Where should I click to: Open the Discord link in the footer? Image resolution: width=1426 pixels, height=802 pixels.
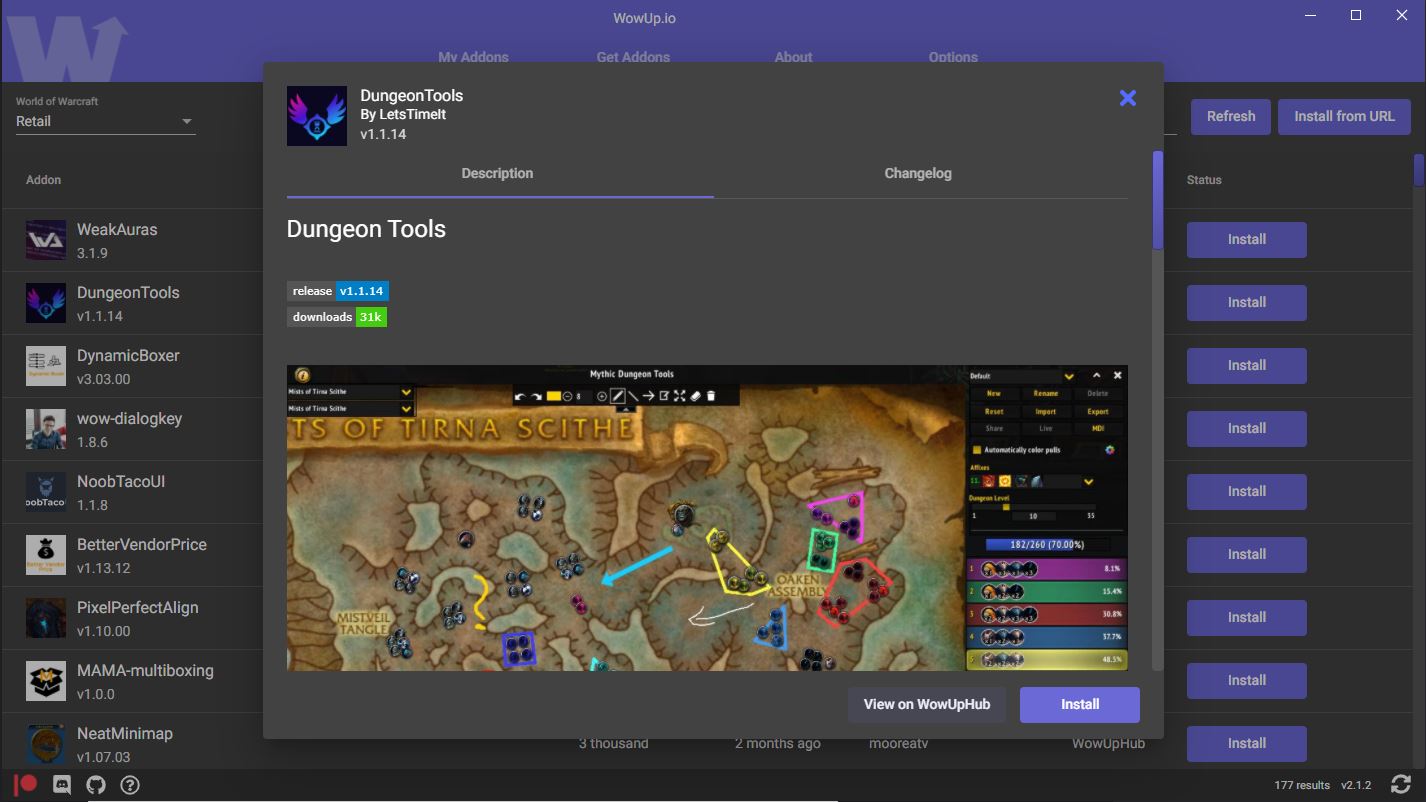[62, 785]
